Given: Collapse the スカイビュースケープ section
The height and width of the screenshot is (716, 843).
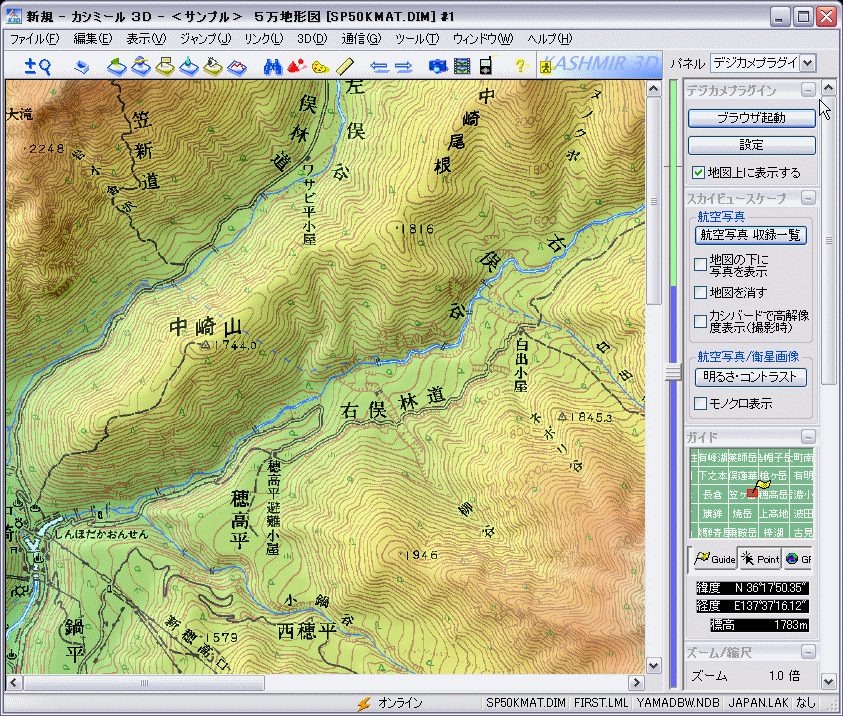Looking at the screenshot, I should 808,198.
